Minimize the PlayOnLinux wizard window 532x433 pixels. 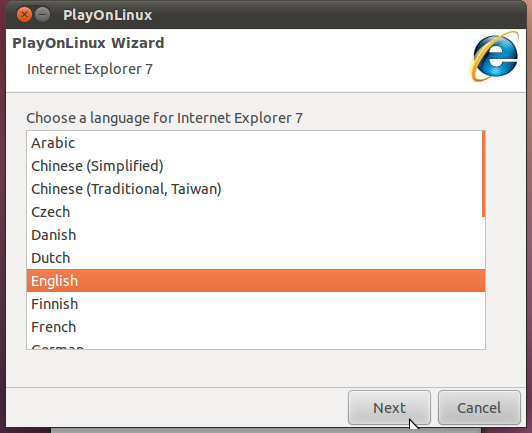[43, 15]
